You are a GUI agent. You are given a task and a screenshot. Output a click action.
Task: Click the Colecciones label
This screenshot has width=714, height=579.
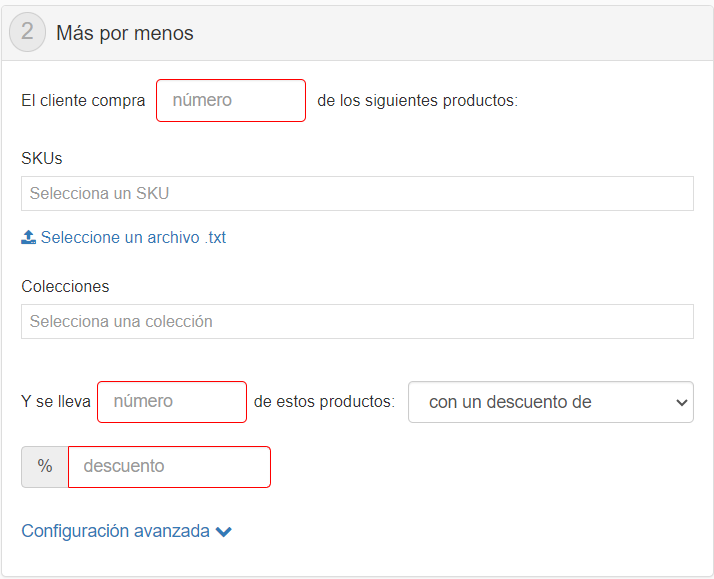[65, 286]
